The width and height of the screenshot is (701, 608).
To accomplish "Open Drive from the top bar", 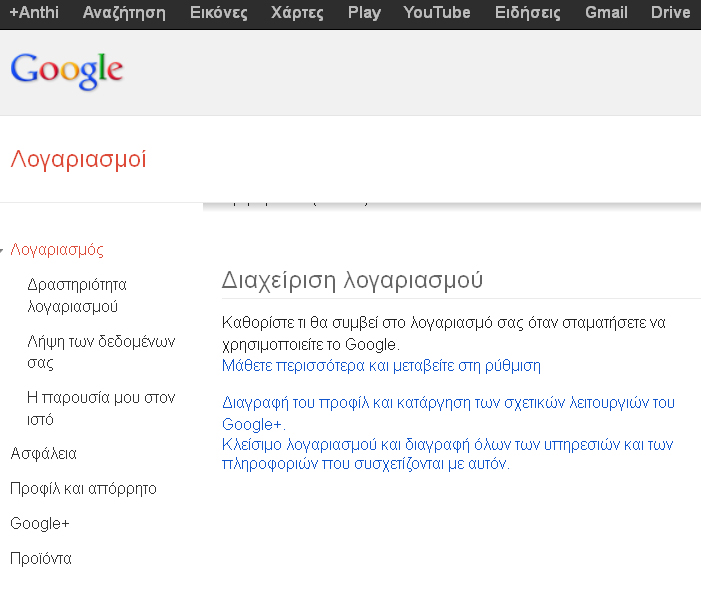I will (670, 13).
